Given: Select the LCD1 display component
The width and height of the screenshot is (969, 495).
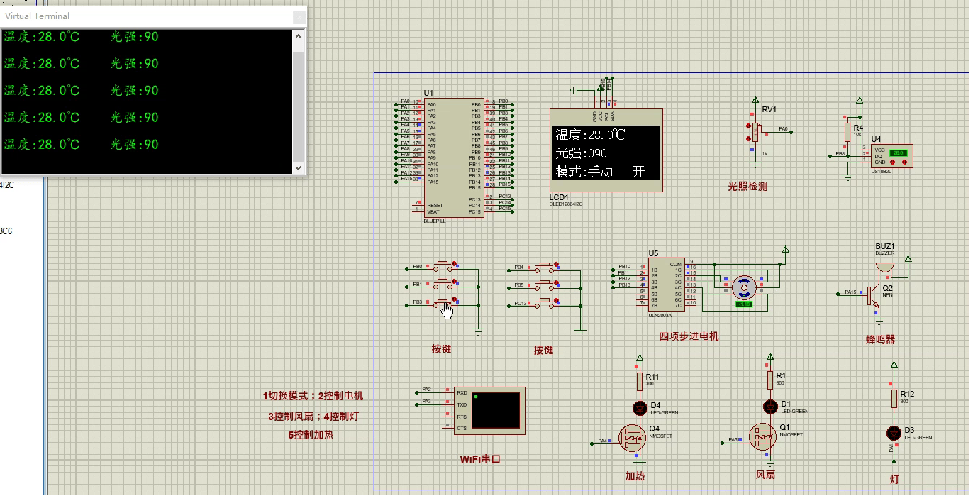Looking at the screenshot, I should (606, 155).
